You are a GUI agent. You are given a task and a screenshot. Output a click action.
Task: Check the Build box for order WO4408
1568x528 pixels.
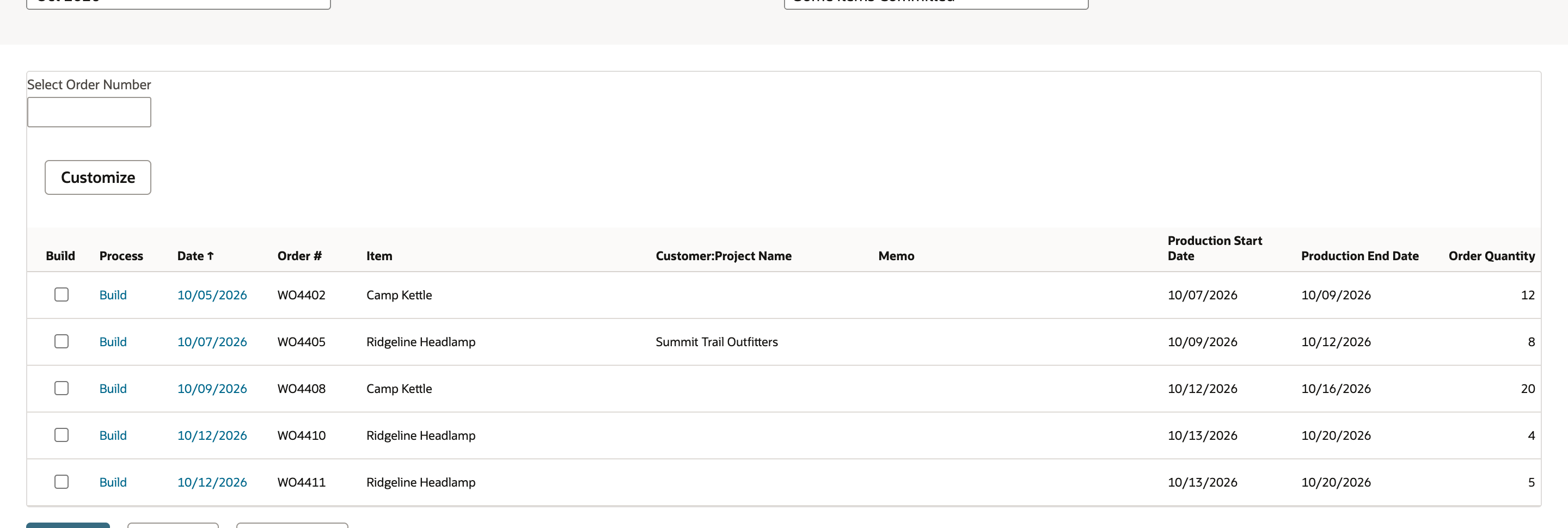pyautogui.click(x=62, y=388)
